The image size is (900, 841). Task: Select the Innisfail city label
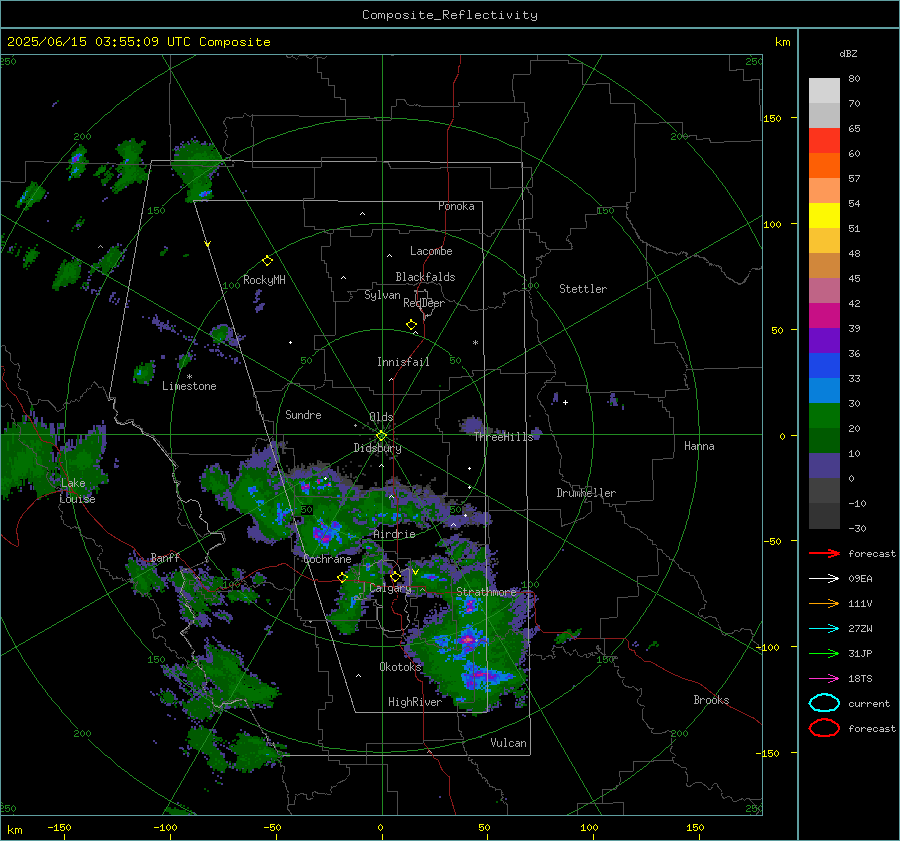(403, 362)
